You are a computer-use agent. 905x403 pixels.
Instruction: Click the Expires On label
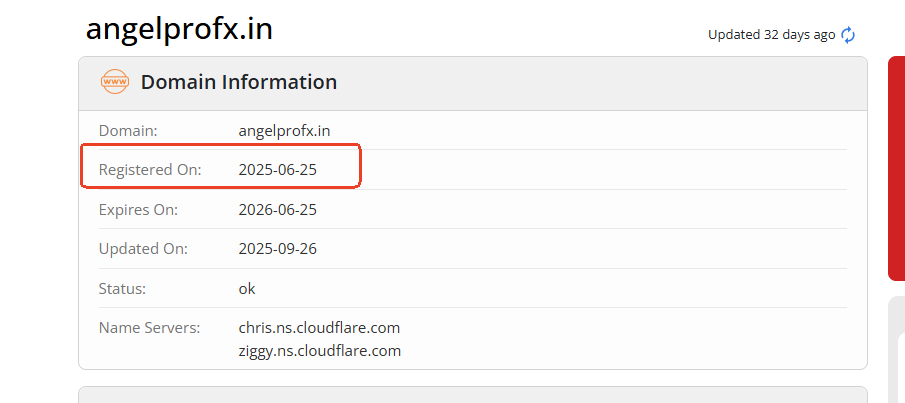point(138,210)
